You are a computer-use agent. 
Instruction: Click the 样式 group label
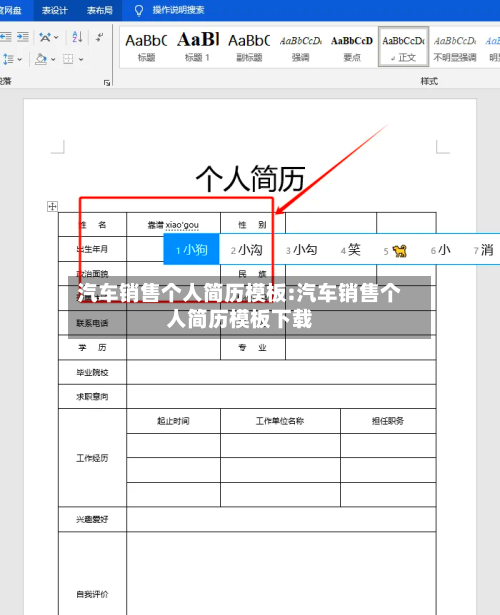tap(429, 81)
